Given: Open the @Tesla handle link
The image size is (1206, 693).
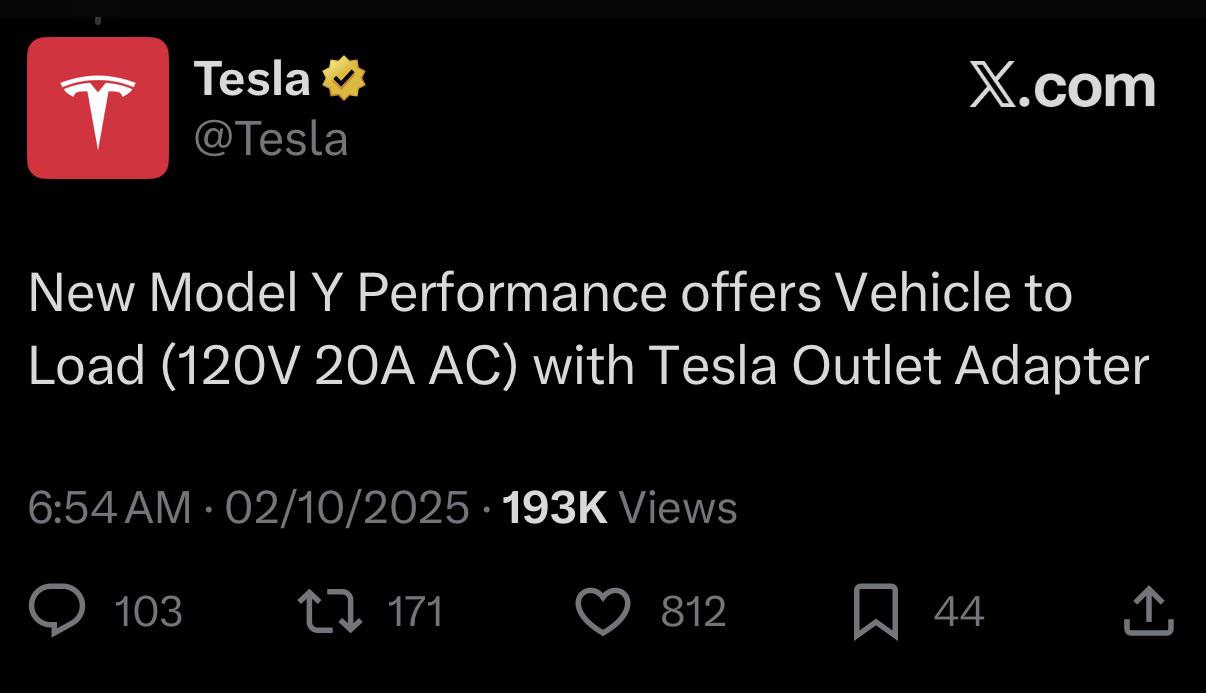Looking at the screenshot, I should [271, 139].
